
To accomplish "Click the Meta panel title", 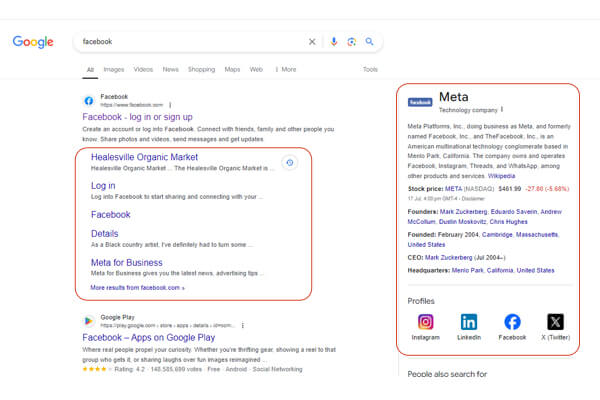I will (x=453, y=97).
